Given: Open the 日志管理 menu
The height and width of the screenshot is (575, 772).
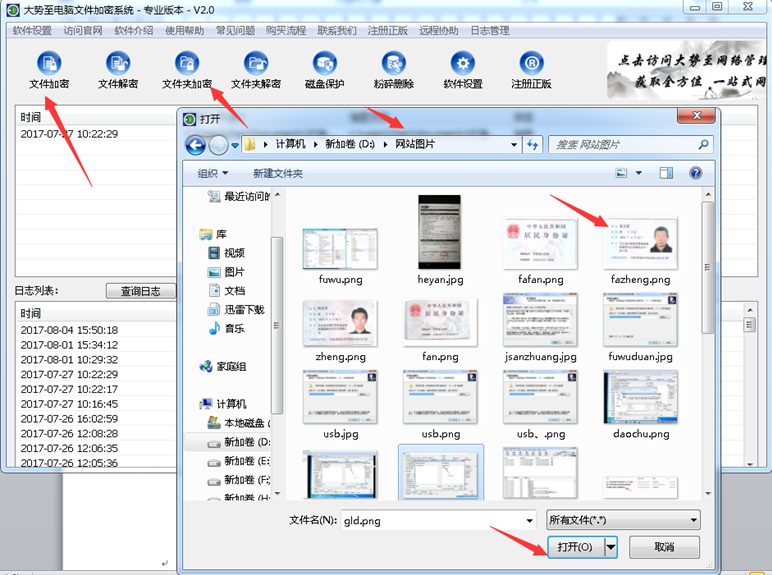Looking at the screenshot, I should point(489,31).
